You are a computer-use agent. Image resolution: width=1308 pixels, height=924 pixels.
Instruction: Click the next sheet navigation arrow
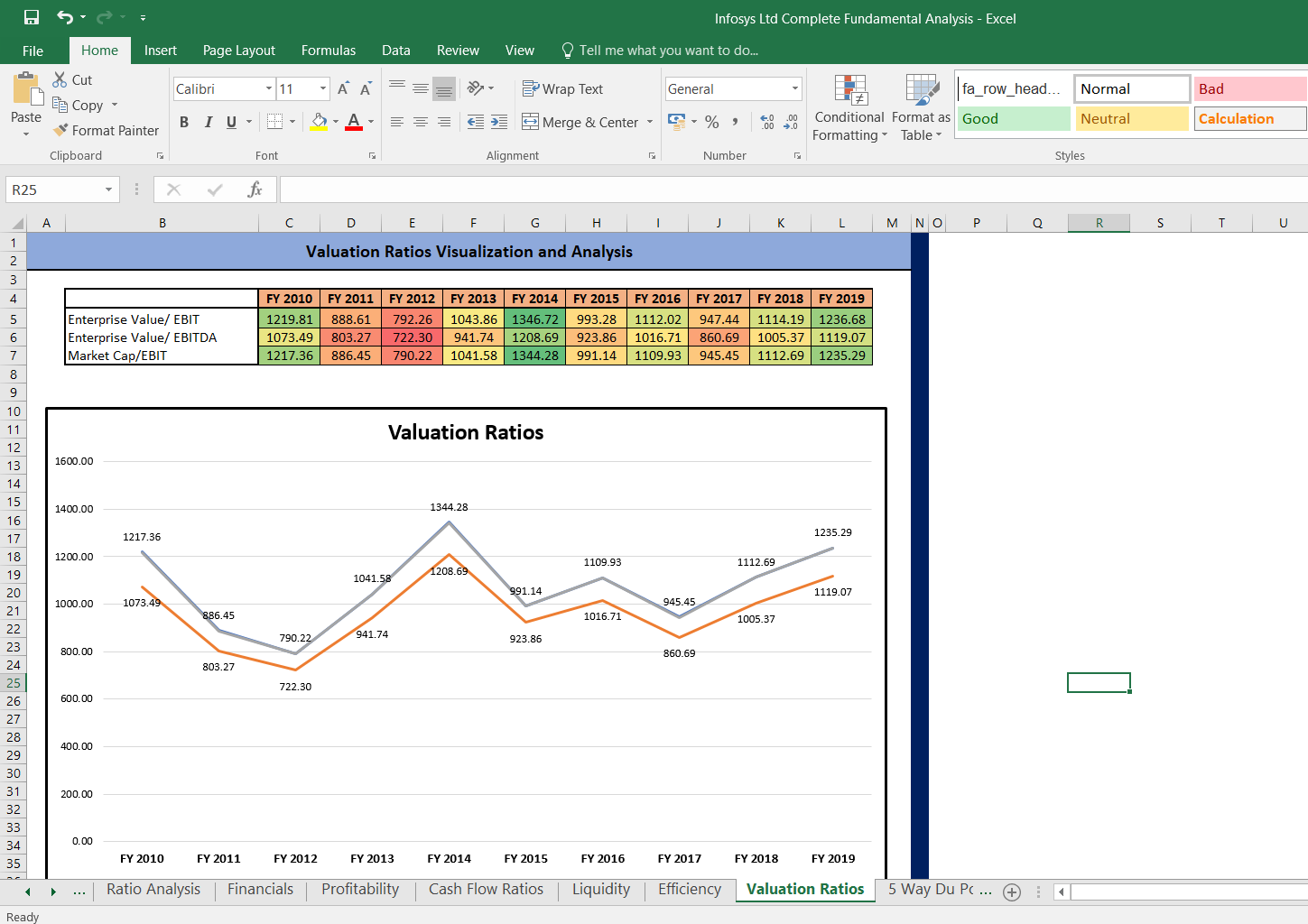[53, 892]
